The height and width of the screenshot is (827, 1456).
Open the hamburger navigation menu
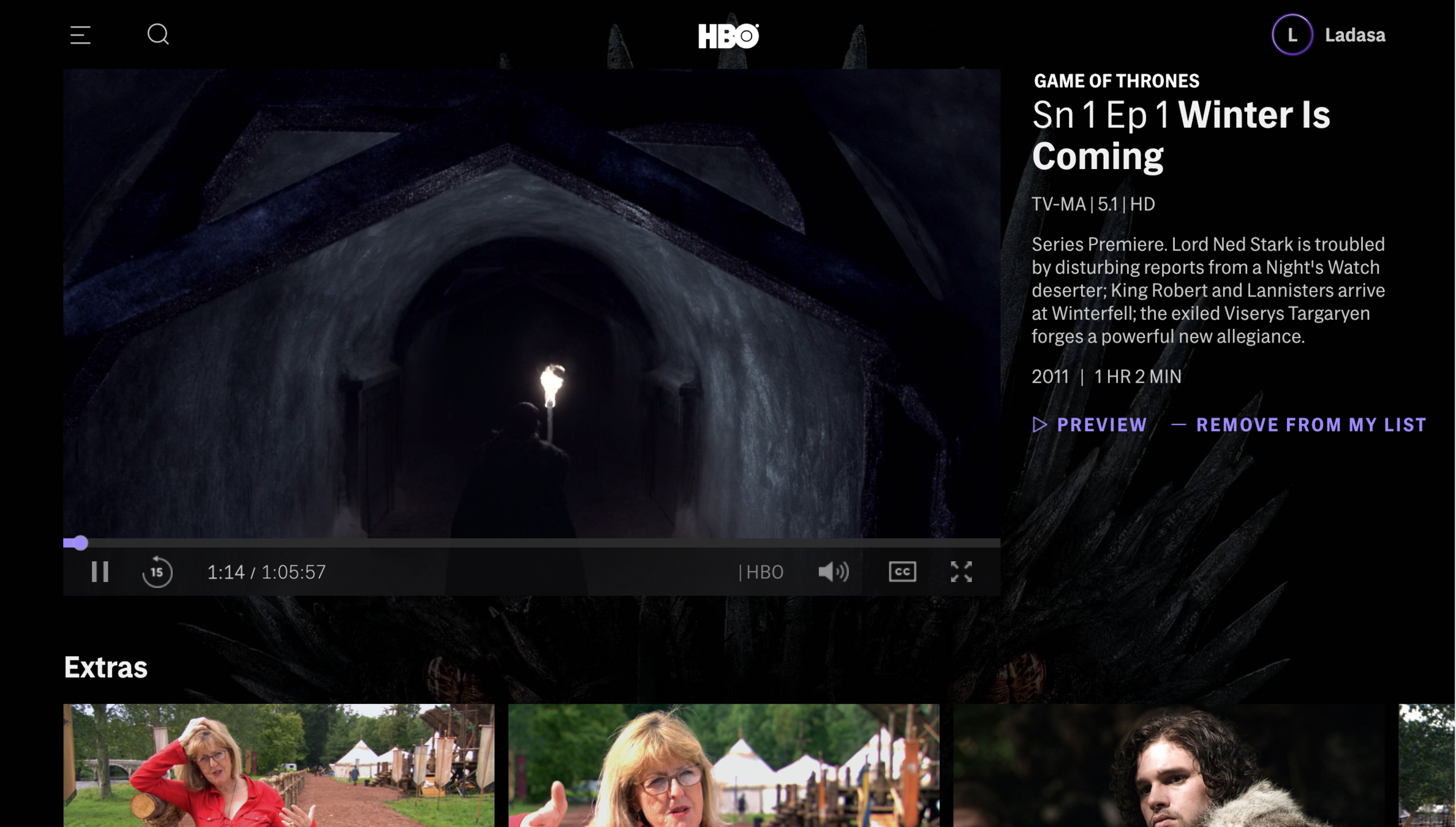(x=80, y=35)
